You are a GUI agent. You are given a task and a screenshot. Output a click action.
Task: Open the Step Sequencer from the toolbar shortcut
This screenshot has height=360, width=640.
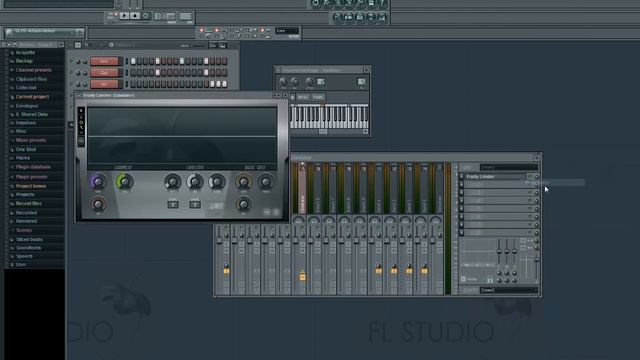[x=348, y=17]
